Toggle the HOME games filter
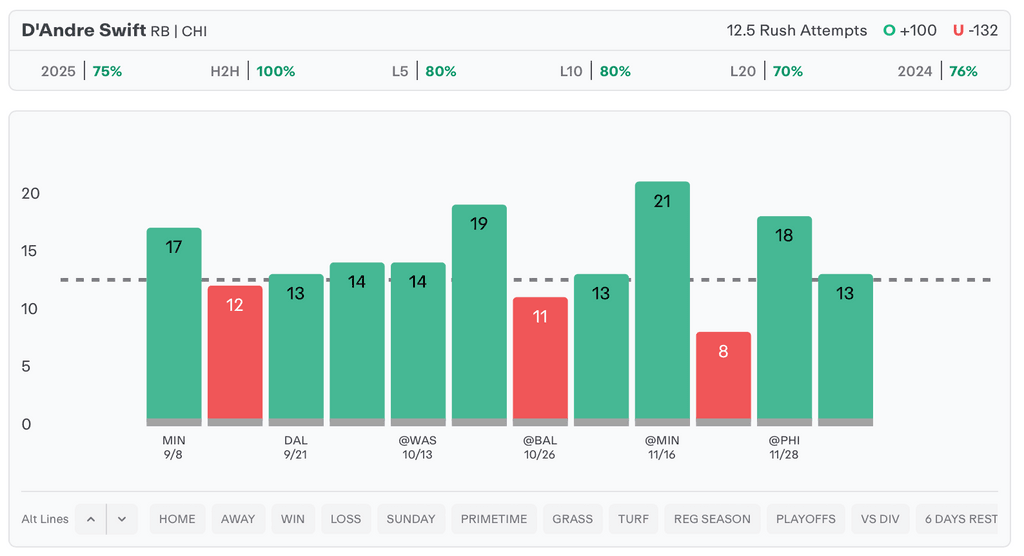The width and height of the screenshot is (1024, 556). (x=177, y=519)
